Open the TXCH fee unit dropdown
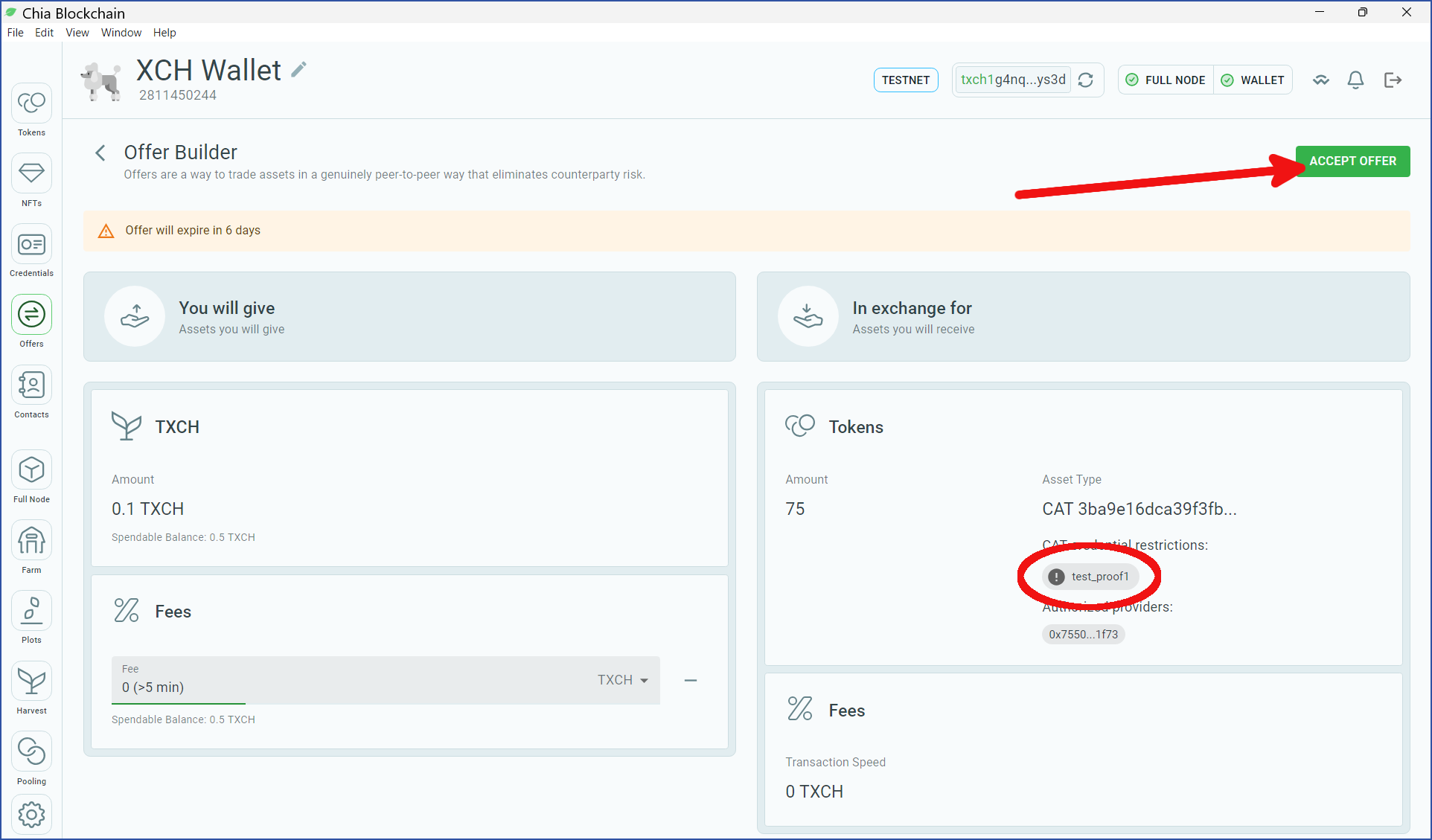 pos(623,680)
